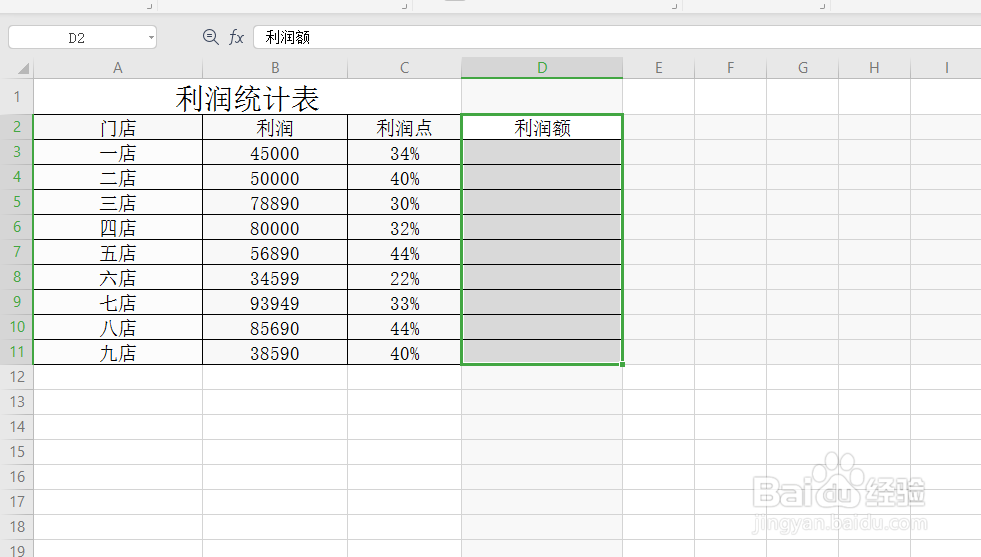Viewport: 981px width, 557px height.
Task: Click the cell with value 93949
Action: (275, 303)
